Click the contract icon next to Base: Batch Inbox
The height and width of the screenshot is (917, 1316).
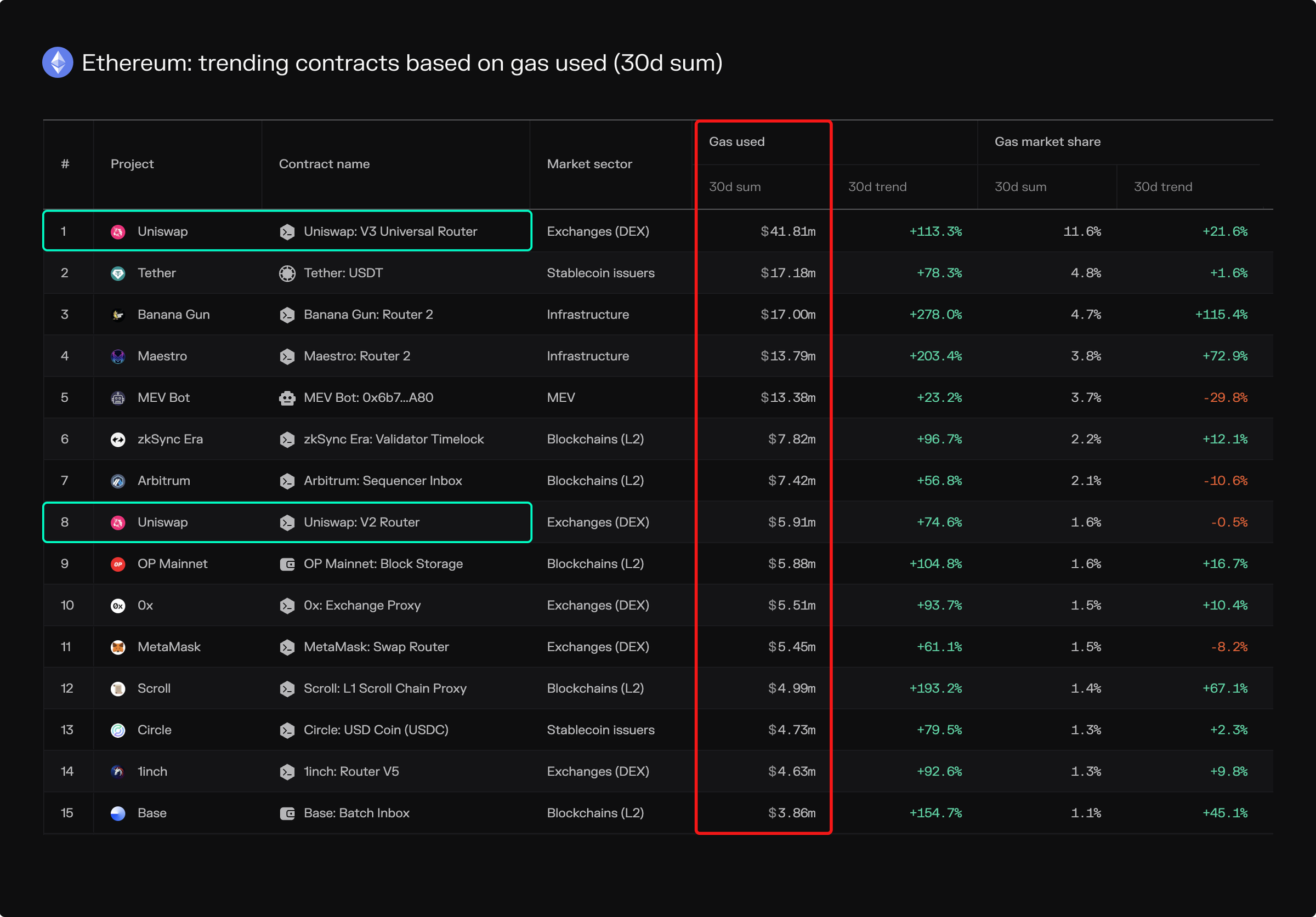click(x=287, y=813)
